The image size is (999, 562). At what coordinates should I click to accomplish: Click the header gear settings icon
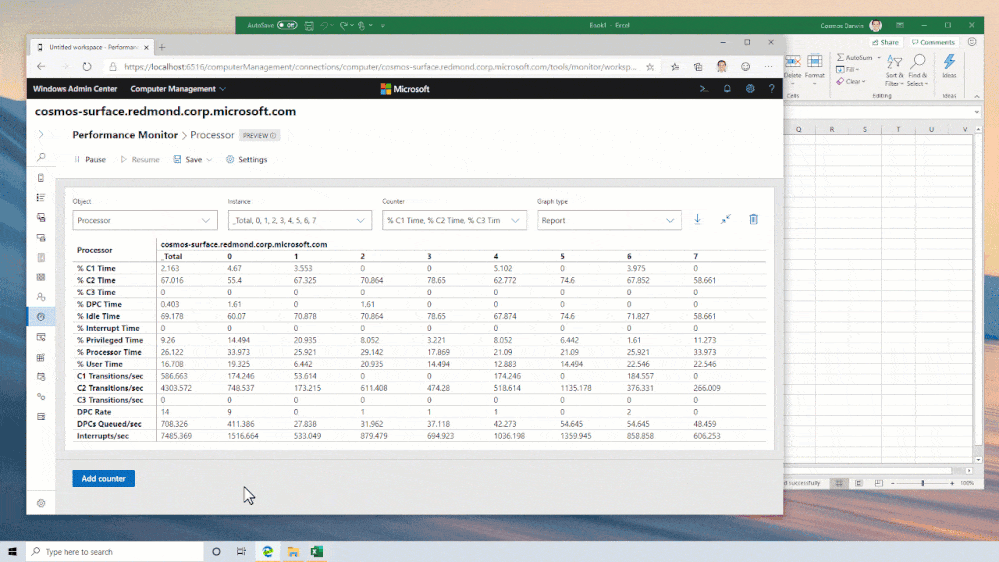tap(750, 89)
